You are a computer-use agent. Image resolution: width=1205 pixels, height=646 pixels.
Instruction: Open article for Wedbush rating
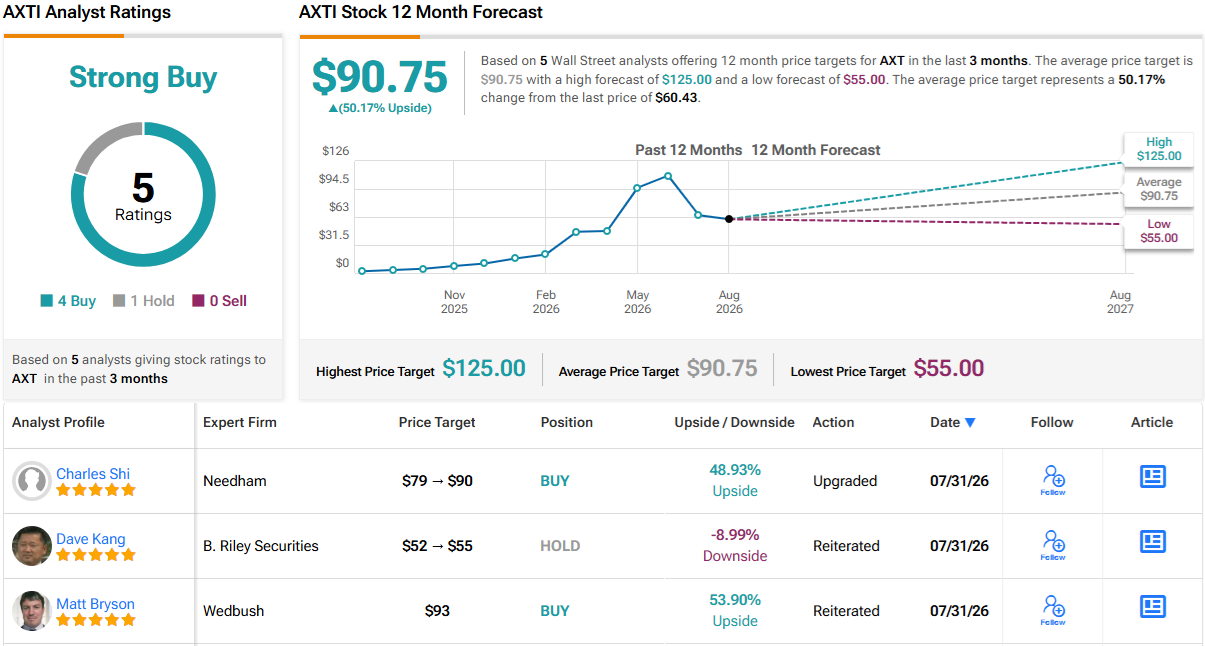point(1153,607)
